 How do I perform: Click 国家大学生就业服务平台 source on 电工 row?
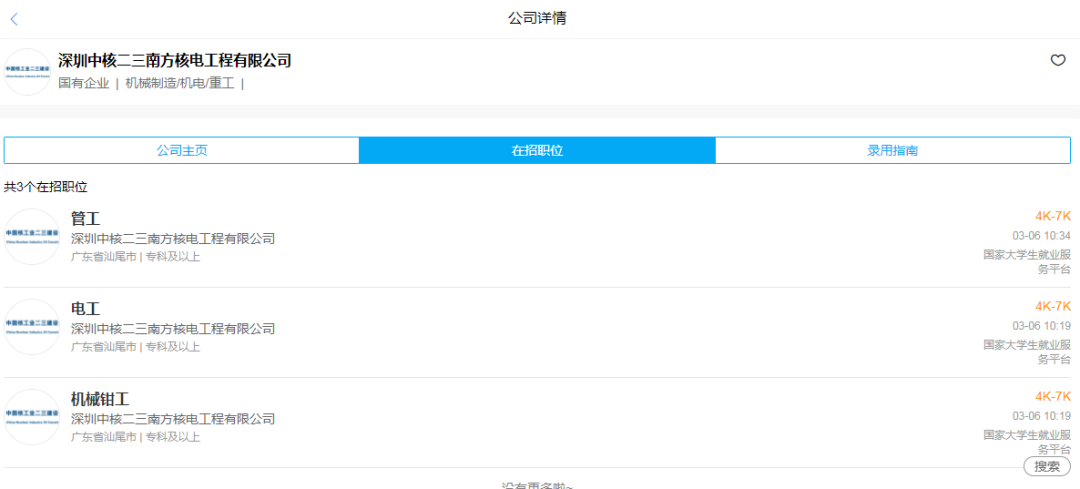(x=1027, y=352)
